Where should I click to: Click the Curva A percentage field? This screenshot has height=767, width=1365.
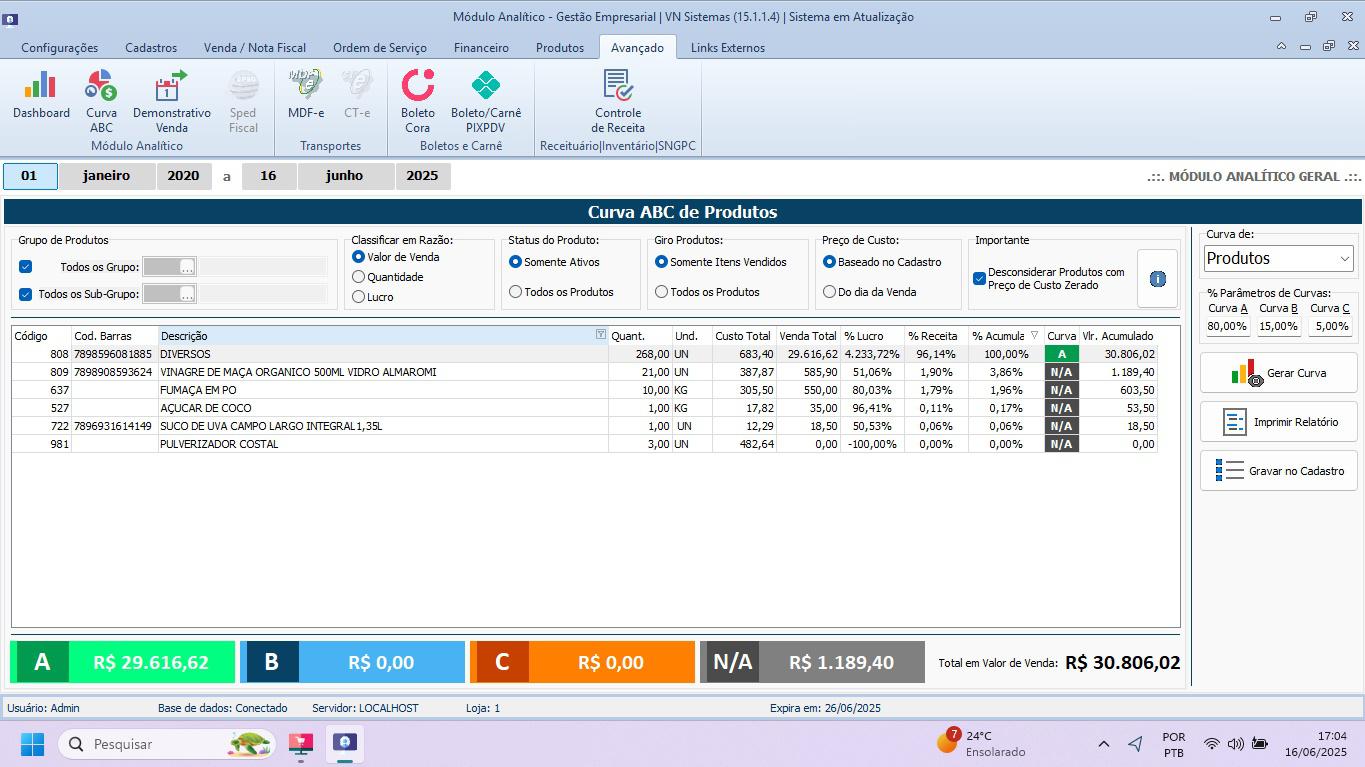point(1227,326)
